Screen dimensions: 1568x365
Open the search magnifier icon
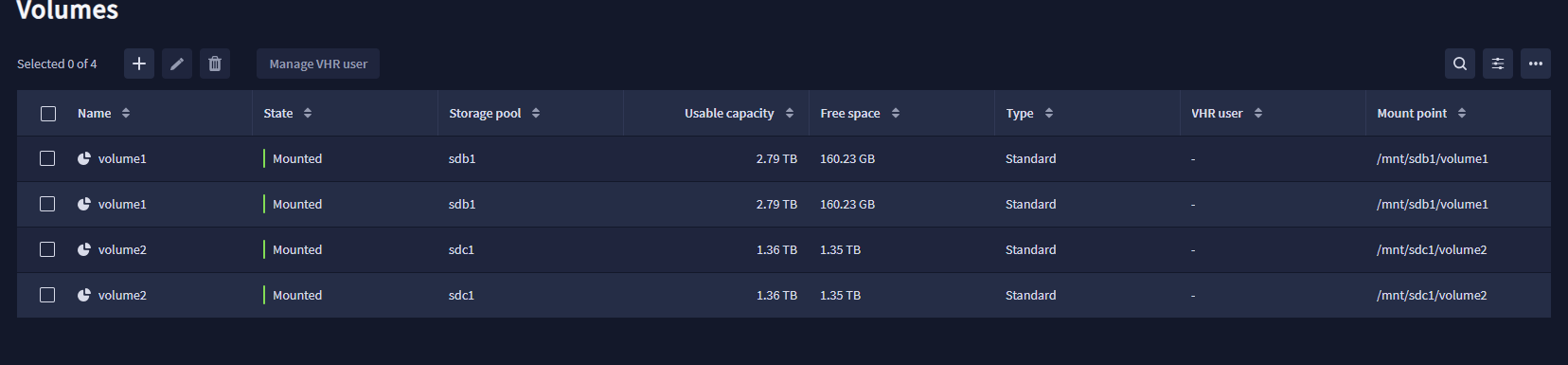click(1460, 64)
